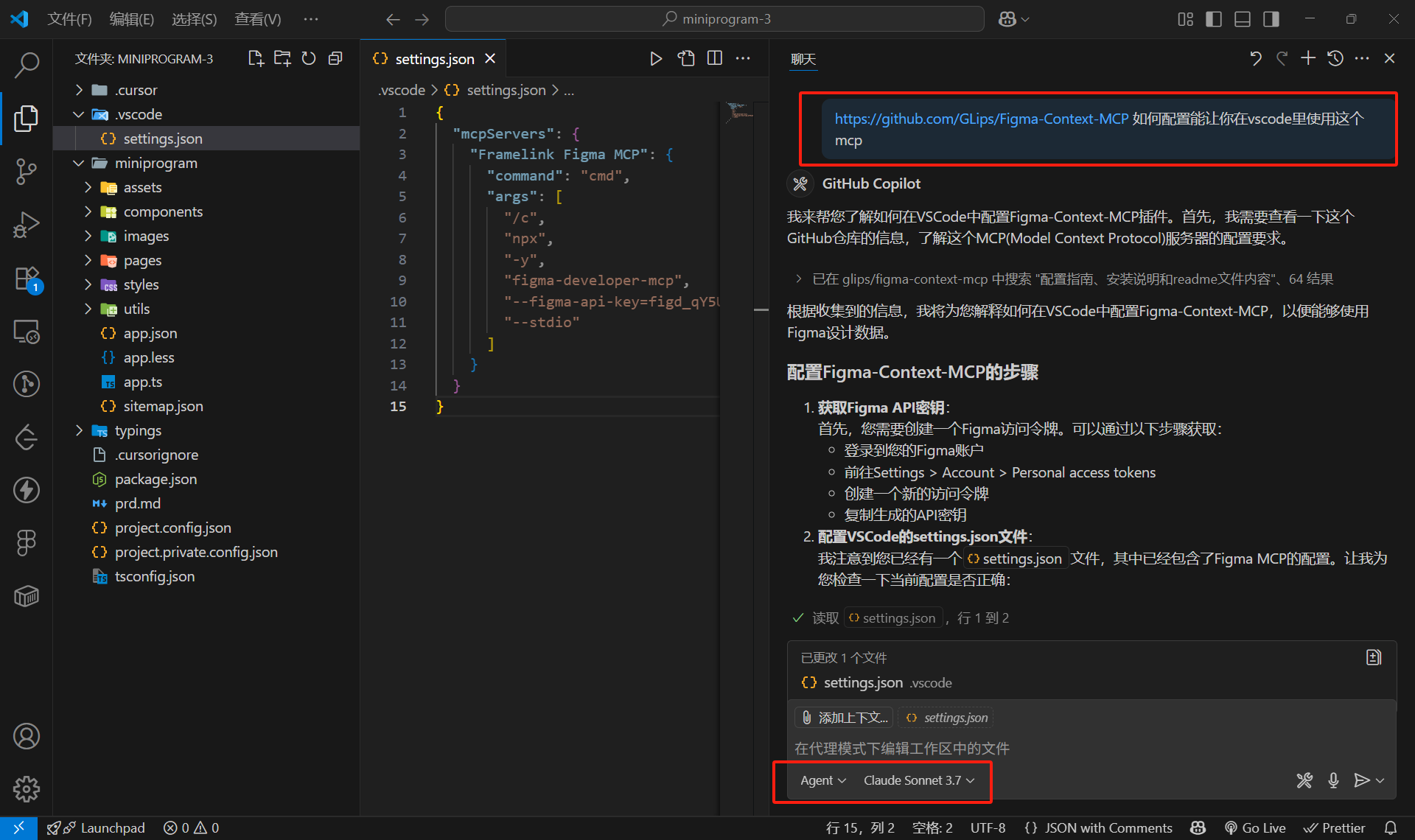Open the 选择(S) menu
Viewport: 1415px width, 840px height.
pos(195,19)
